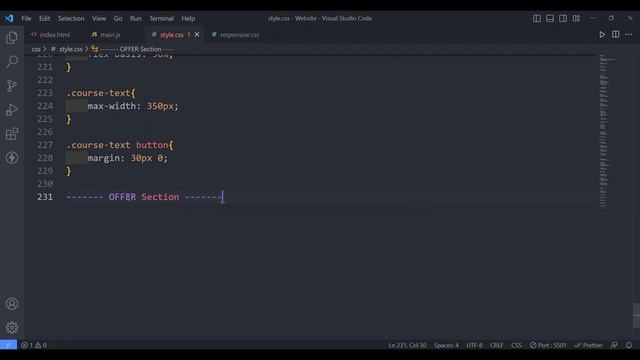640x360 pixels.
Task: Click the OFFER Section breadcrumb symbol
Action: click(136, 49)
